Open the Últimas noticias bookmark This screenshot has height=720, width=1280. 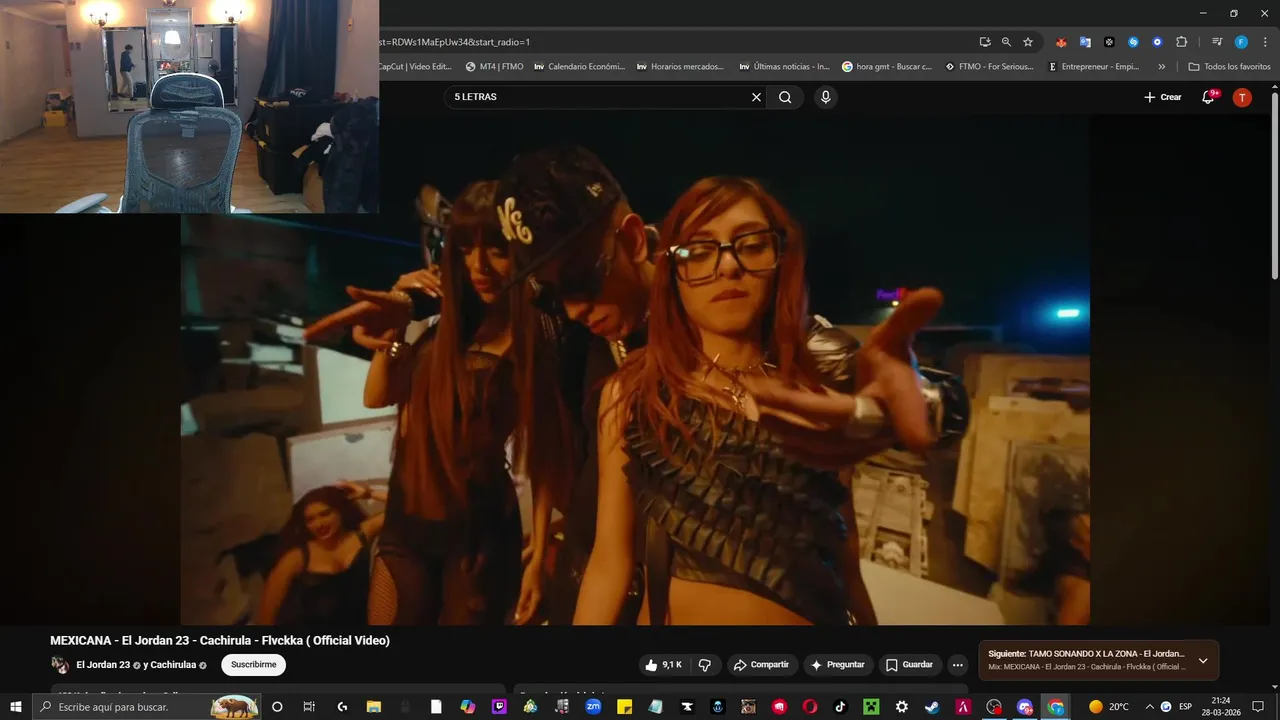(x=784, y=67)
